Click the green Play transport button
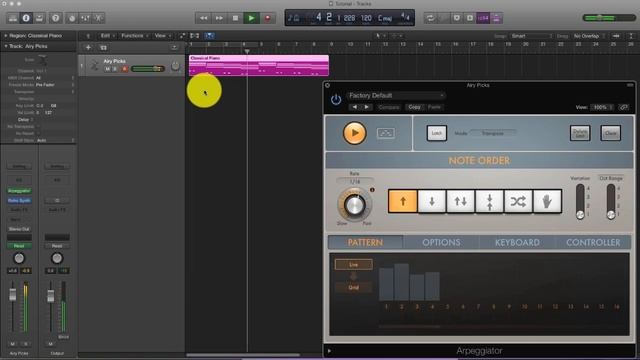This screenshot has width=640, height=360. point(251,18)
